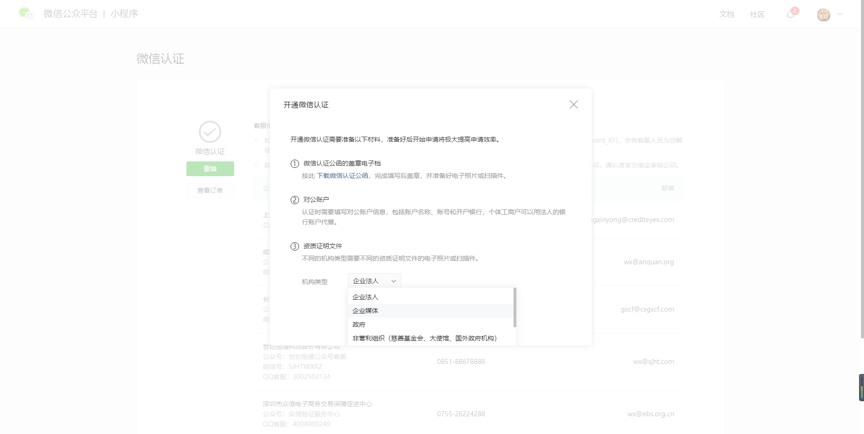The width and height of the screenshot is (864, 434).
Task: Expand the account menu chevron
Action: (840, 14)
